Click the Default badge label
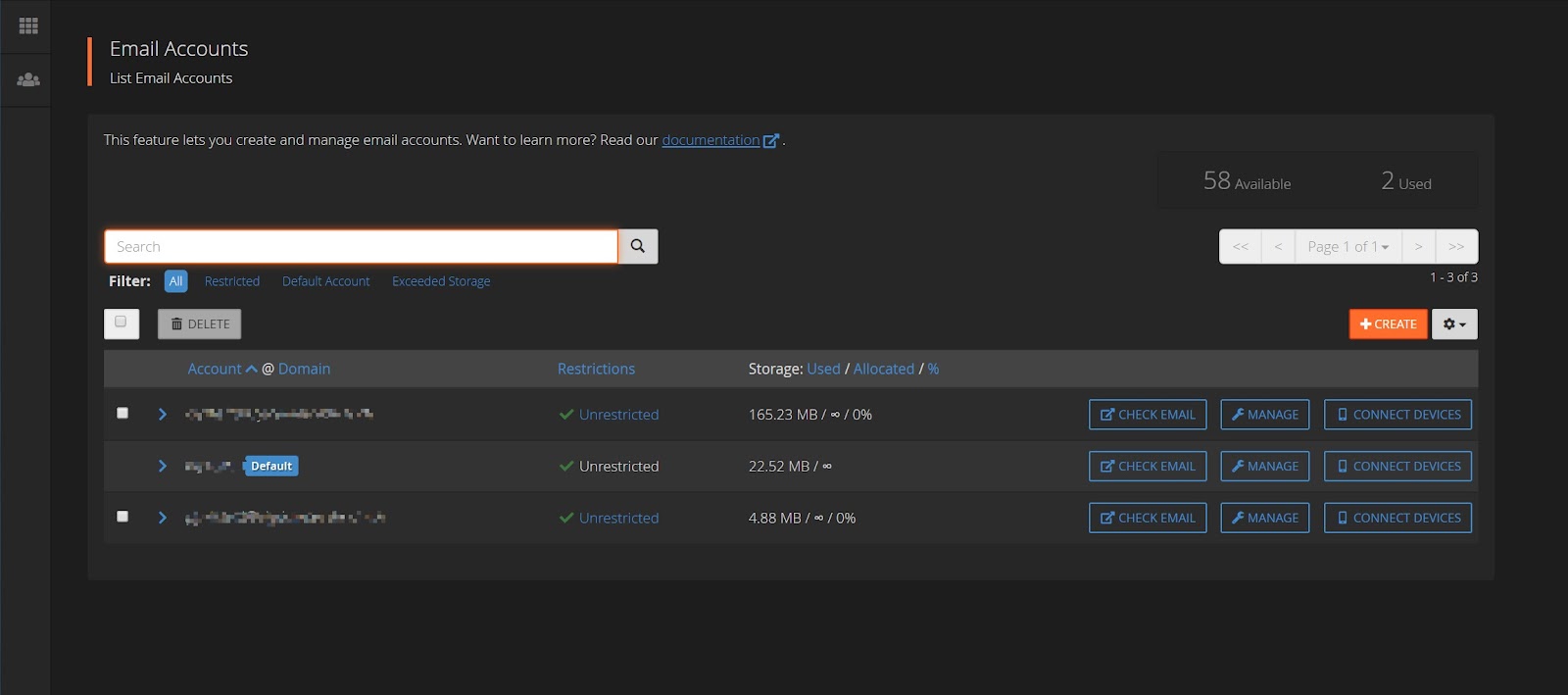The height and width of the screenshot is (695, 1568). tap(271, 467)
